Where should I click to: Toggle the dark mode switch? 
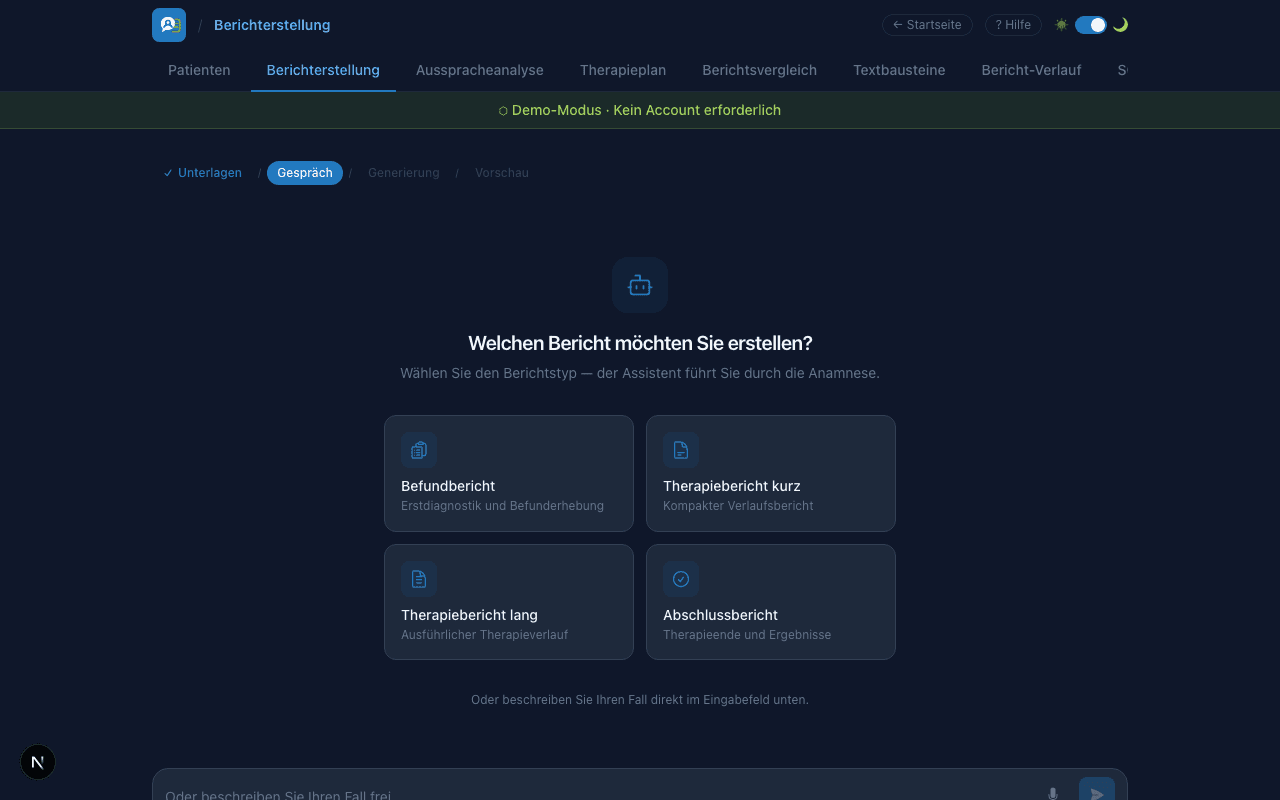click(1091, 25)
